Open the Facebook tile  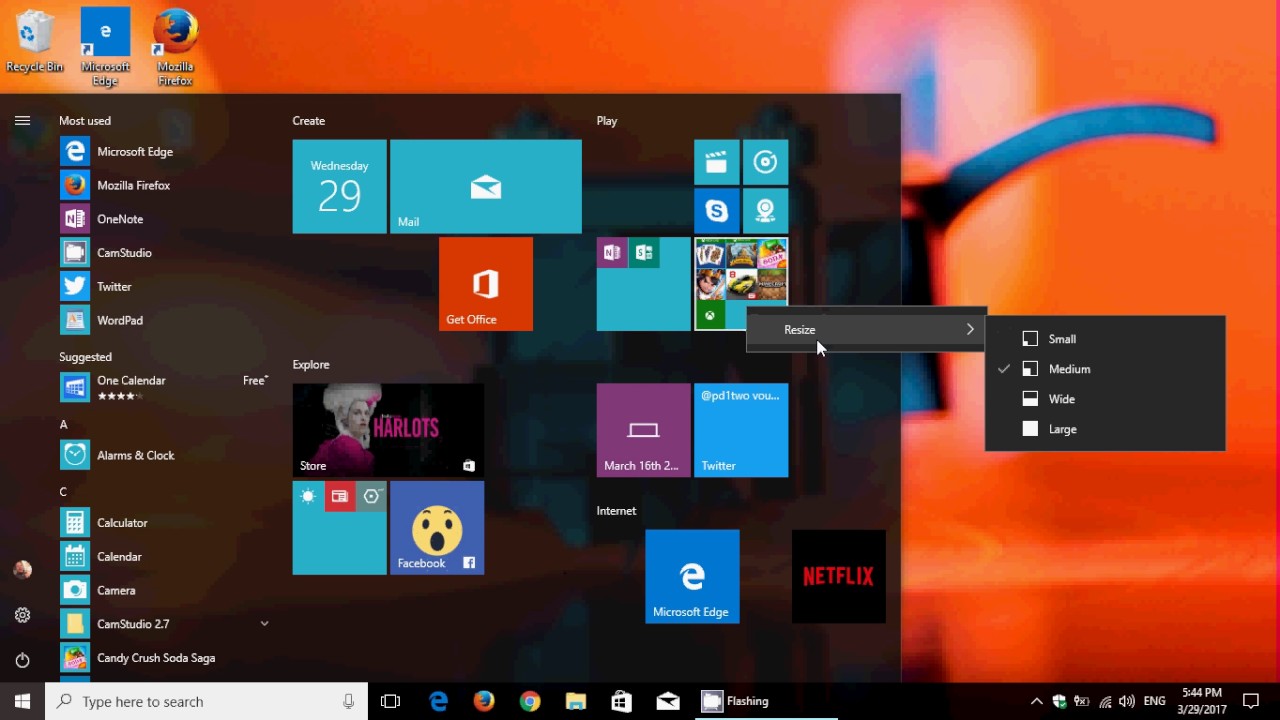(437, 528)
